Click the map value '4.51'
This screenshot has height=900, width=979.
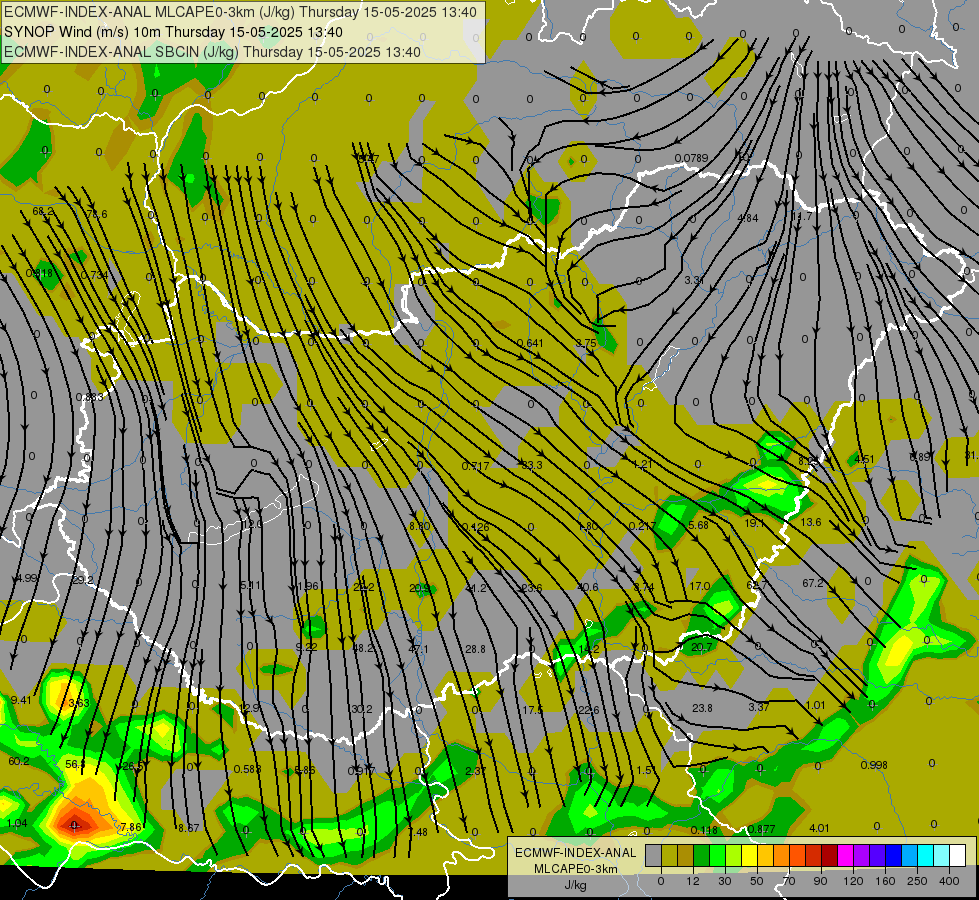864,460
